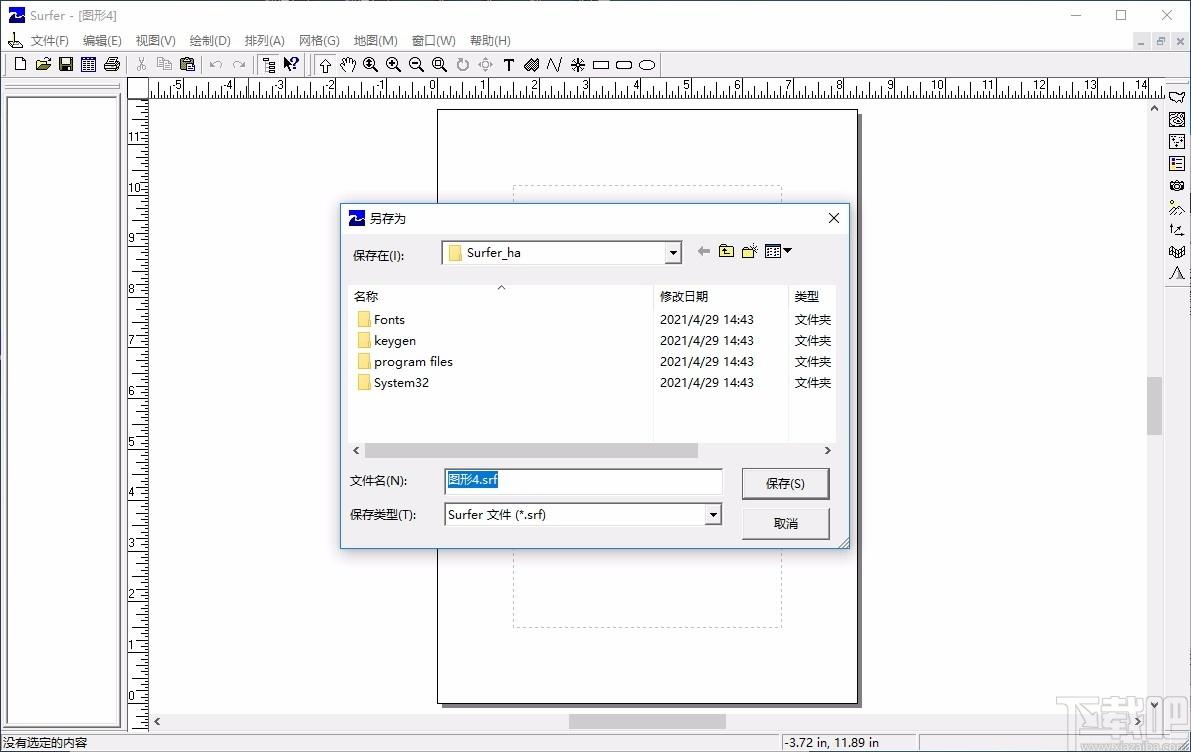
Task: Open the worksheet grid icon
Action: coord(89,65)
